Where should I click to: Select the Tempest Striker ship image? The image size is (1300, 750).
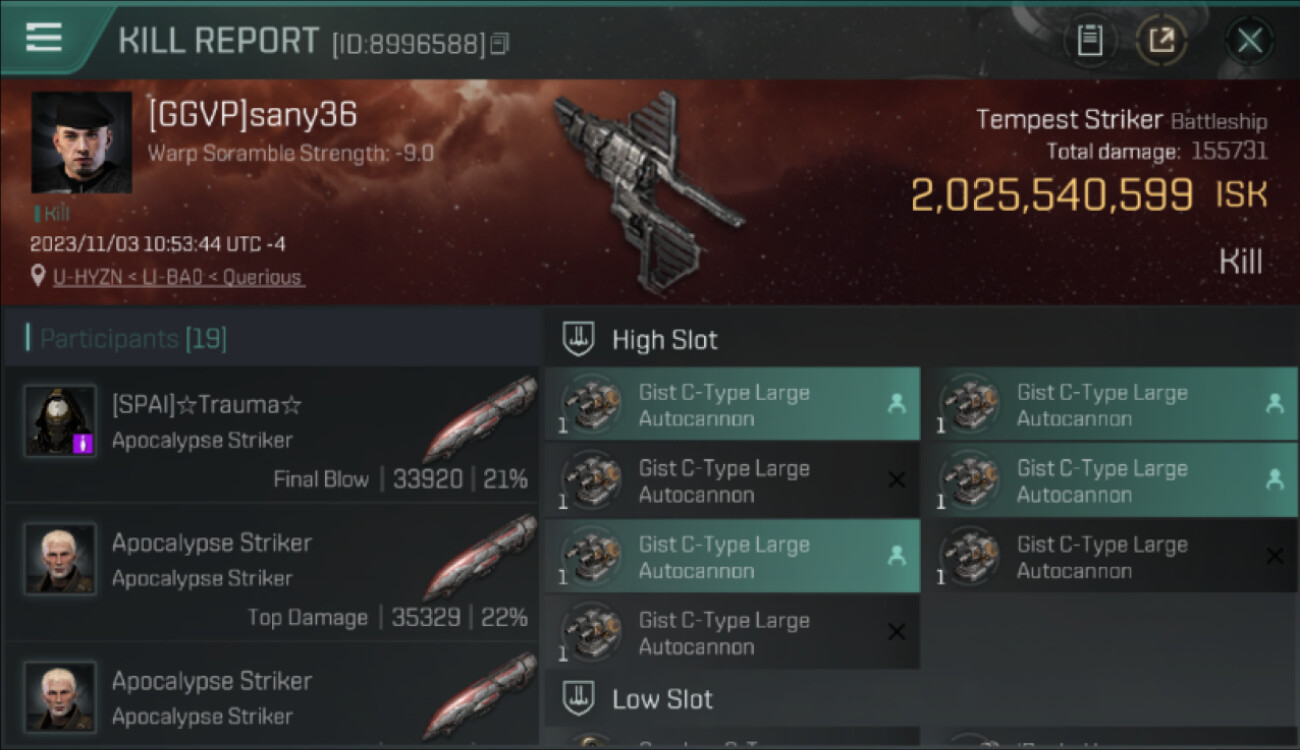(x=648, y=190)
